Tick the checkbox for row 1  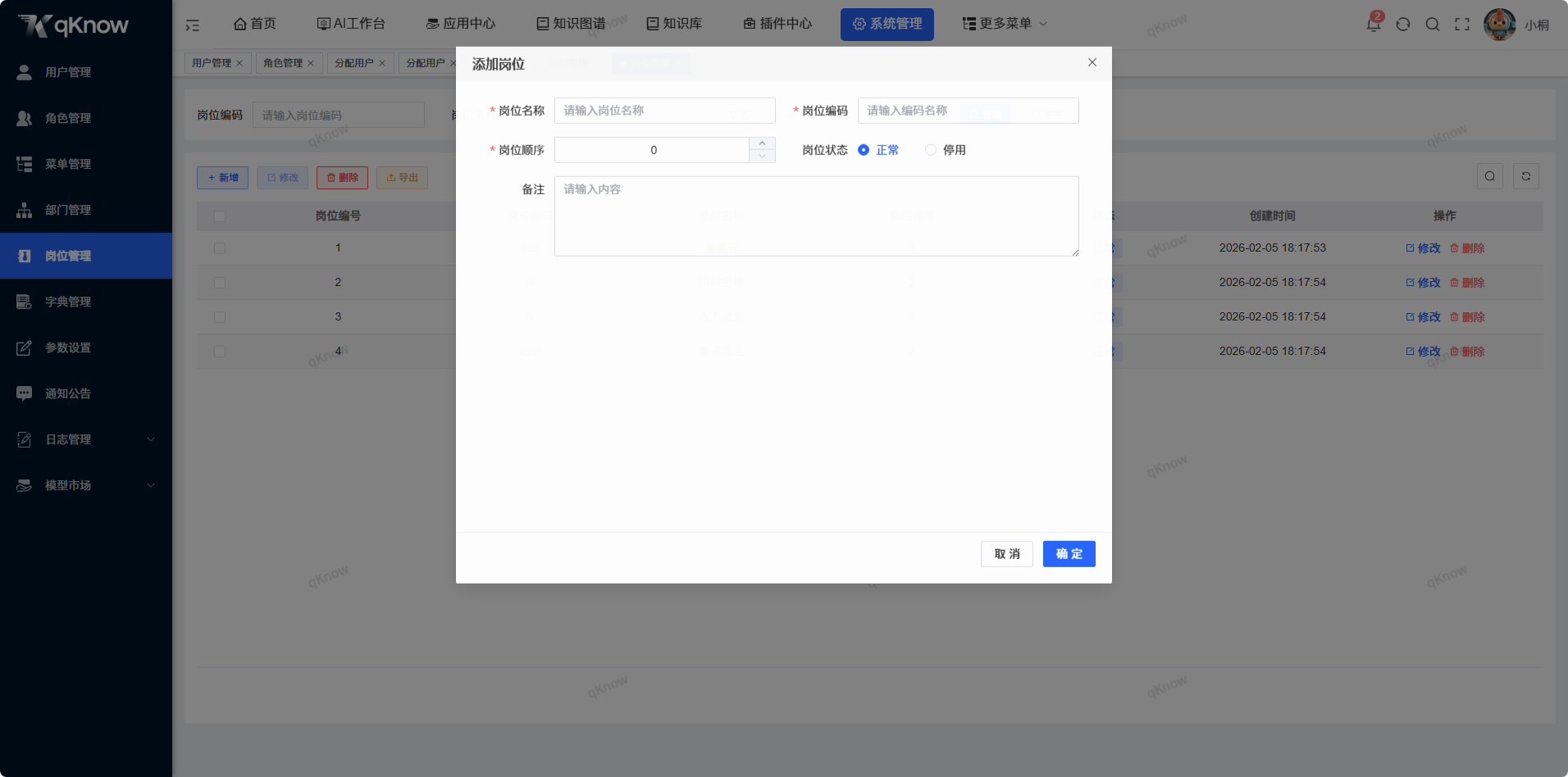(x=220, y=248)
